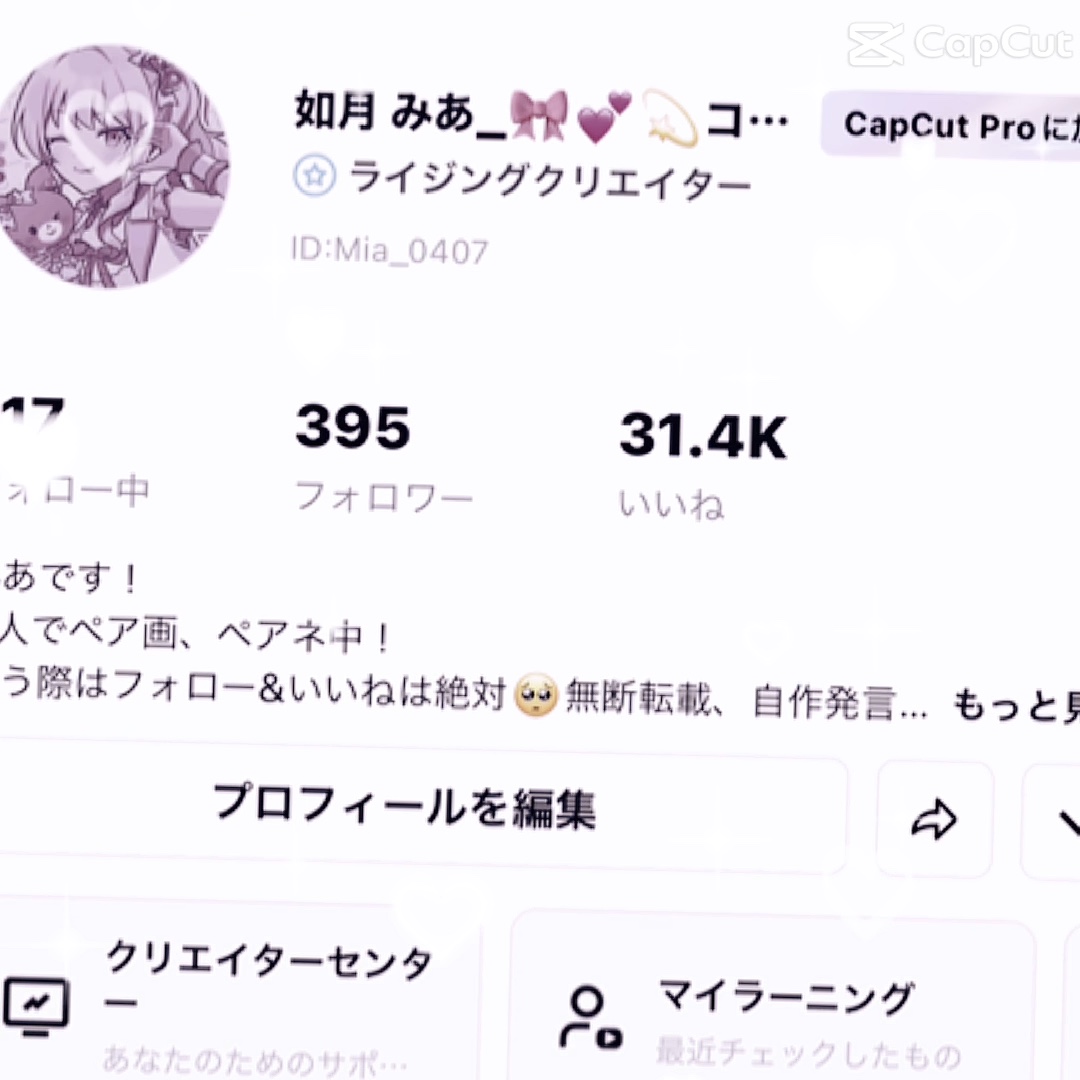
Task: Click the Rising Creator star badge icon
Action: click(315, 176)
